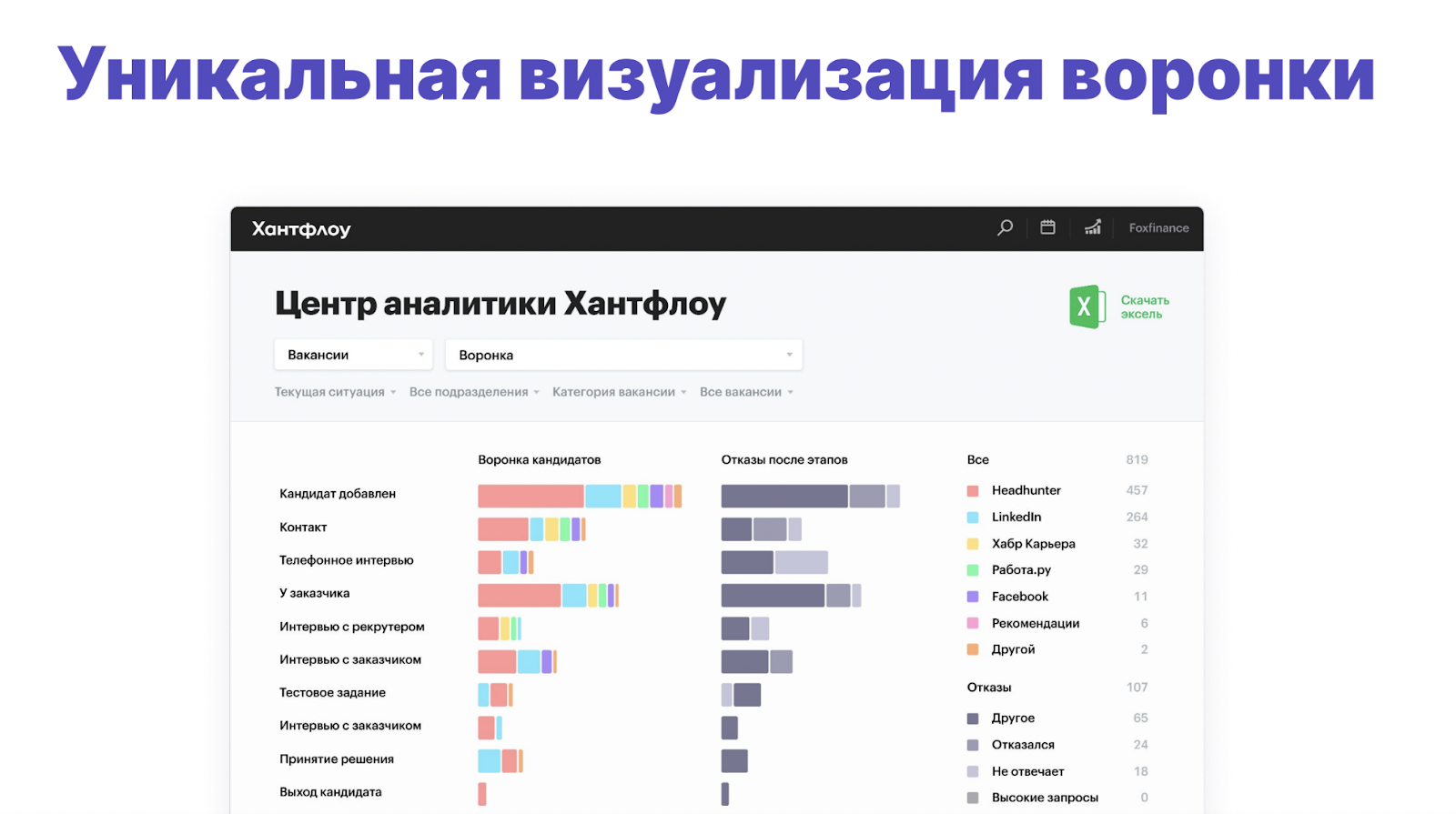The height and width of the screenshot is (814, 1456).
Task: Click the Отказы total 107
Action: click(x=1137, y=688)
